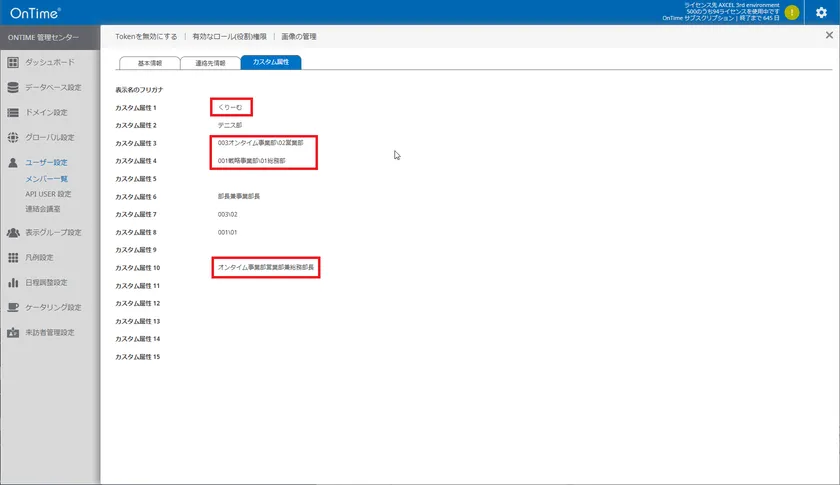The width and height of the screenshot is (840, 485).
Task: Close the user detail panel
Action: (x=829, y=34)
